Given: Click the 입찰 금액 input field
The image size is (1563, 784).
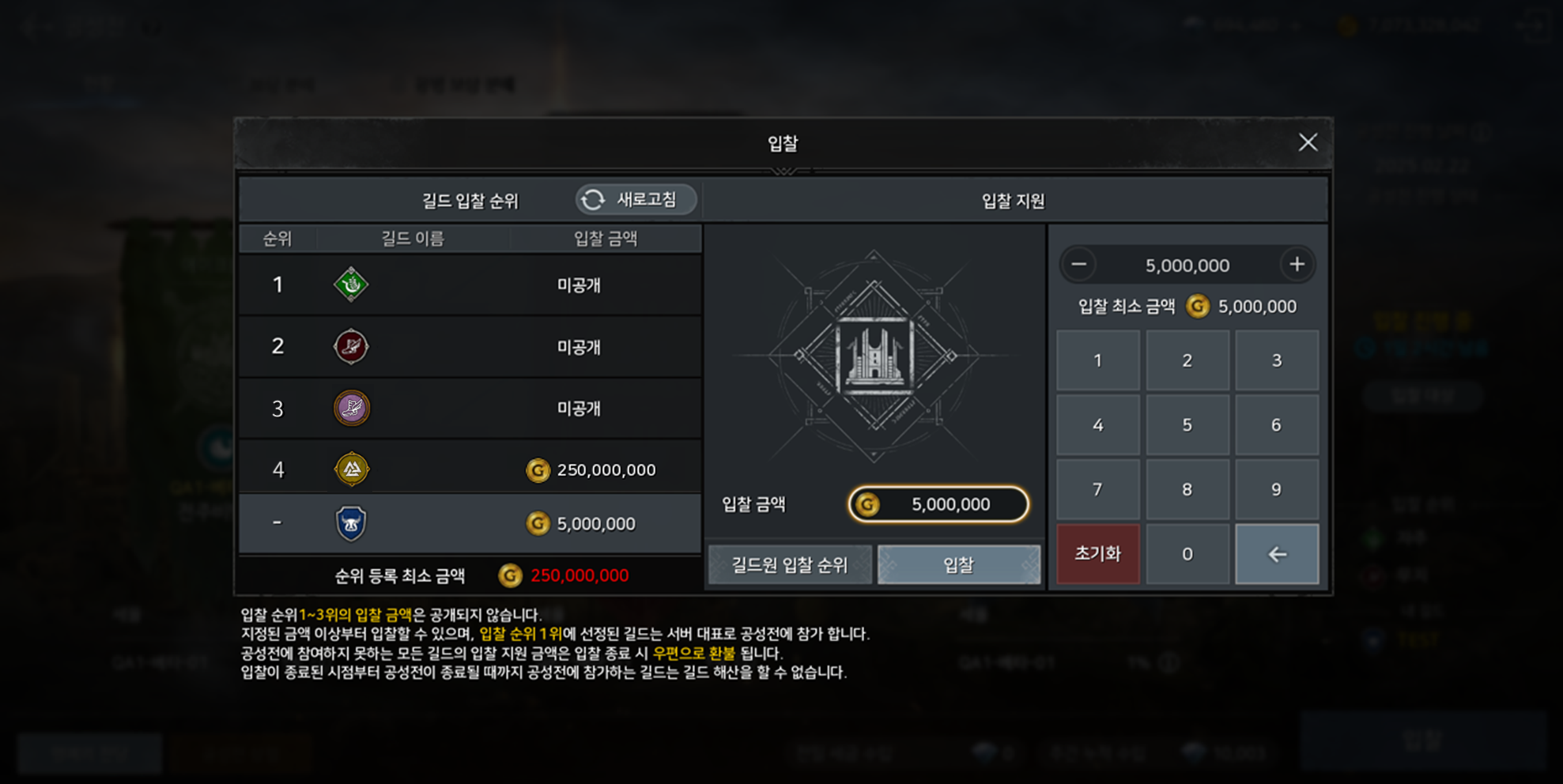Looking at the screenshot, I should (x=938, y=504).
